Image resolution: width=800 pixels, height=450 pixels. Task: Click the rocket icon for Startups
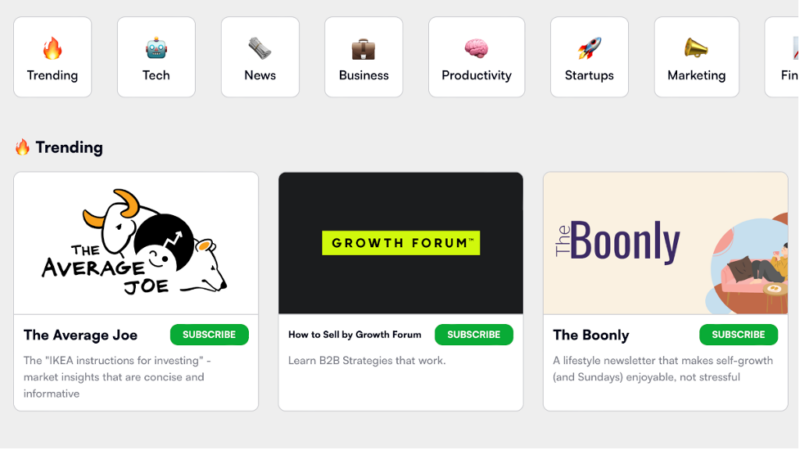tap(589, 48)
